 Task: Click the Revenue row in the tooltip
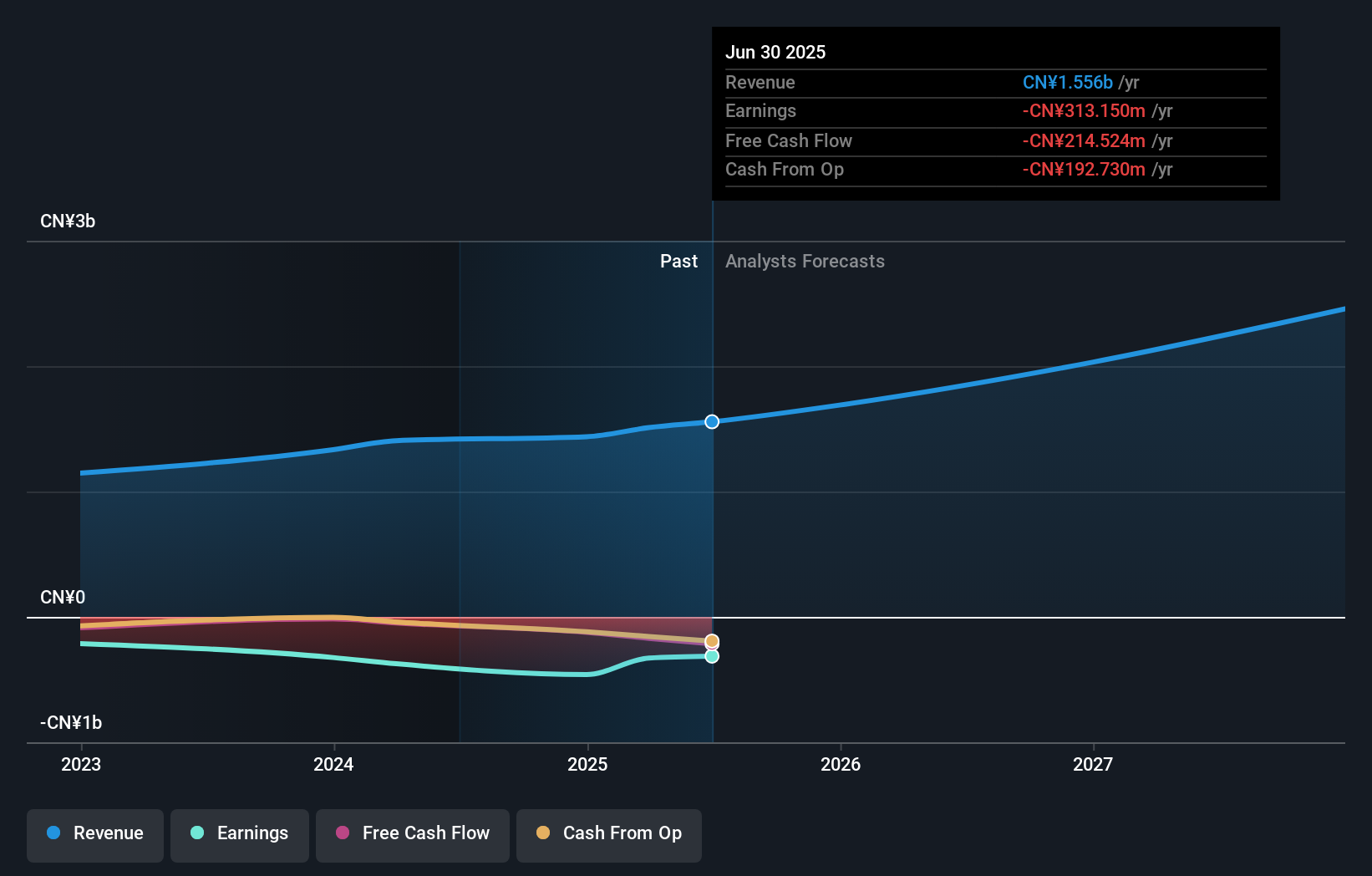(994, 82)
